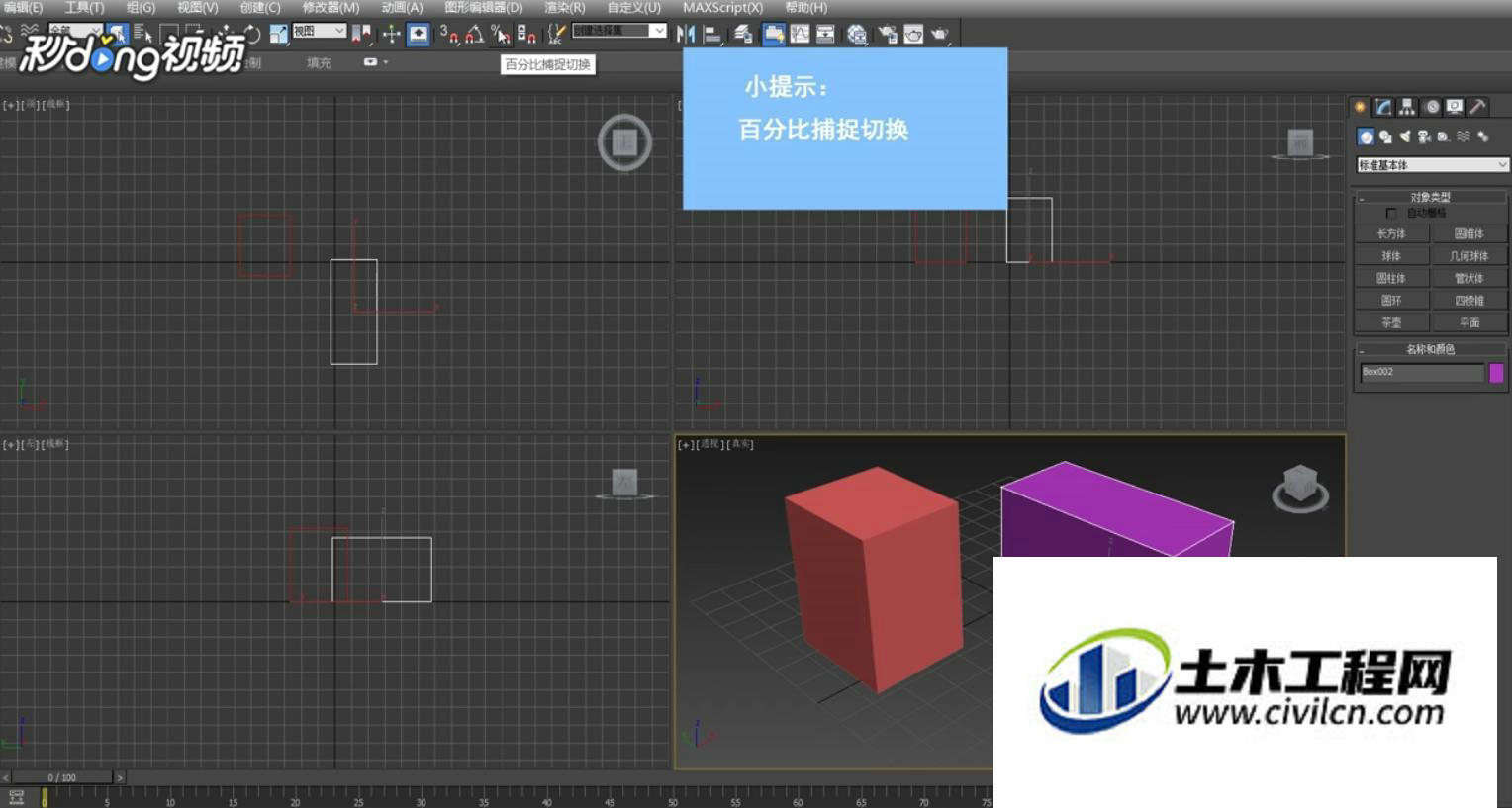Toggle the Geometry category button
The width and height of the screenshot is (1512, 808).
[1366, 136]
